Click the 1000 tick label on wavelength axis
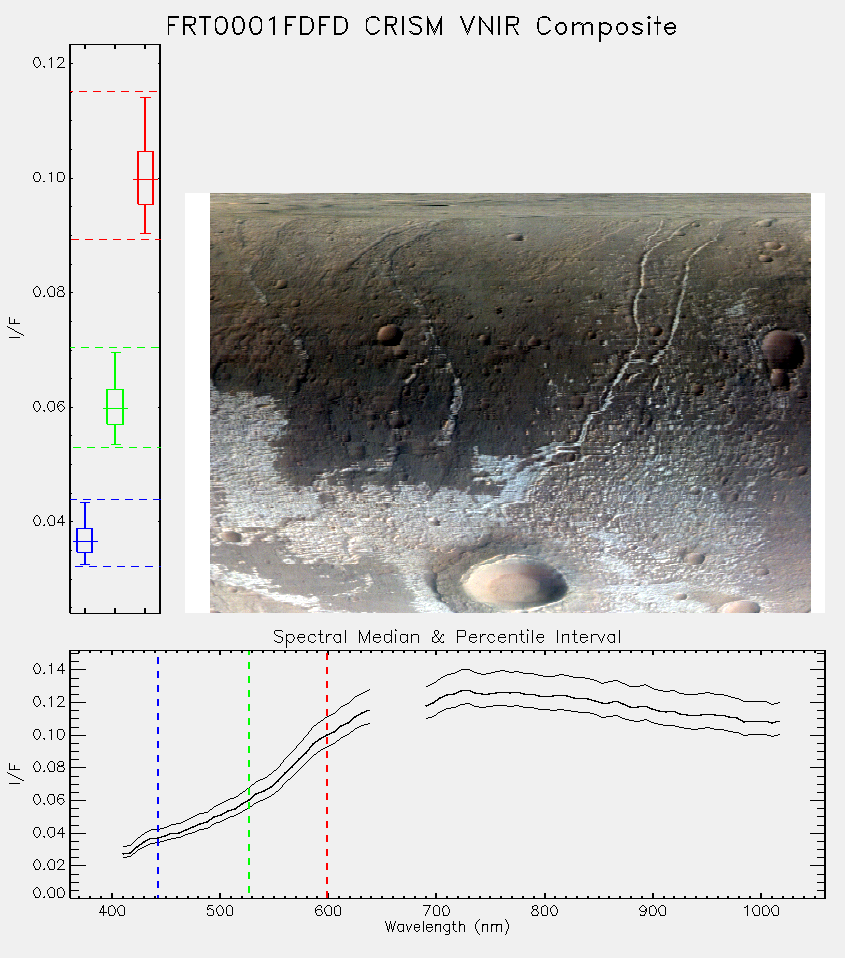Viewport: 845px width, 958px height. [761, 911]
